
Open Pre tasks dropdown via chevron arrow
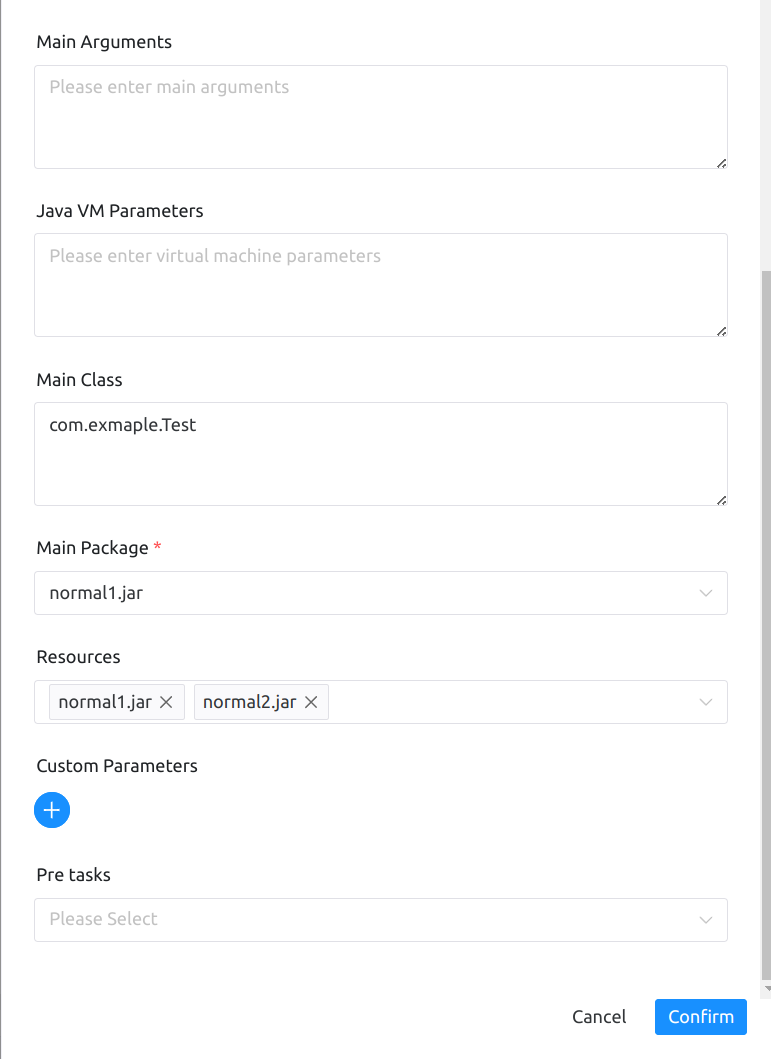[706, 919]
